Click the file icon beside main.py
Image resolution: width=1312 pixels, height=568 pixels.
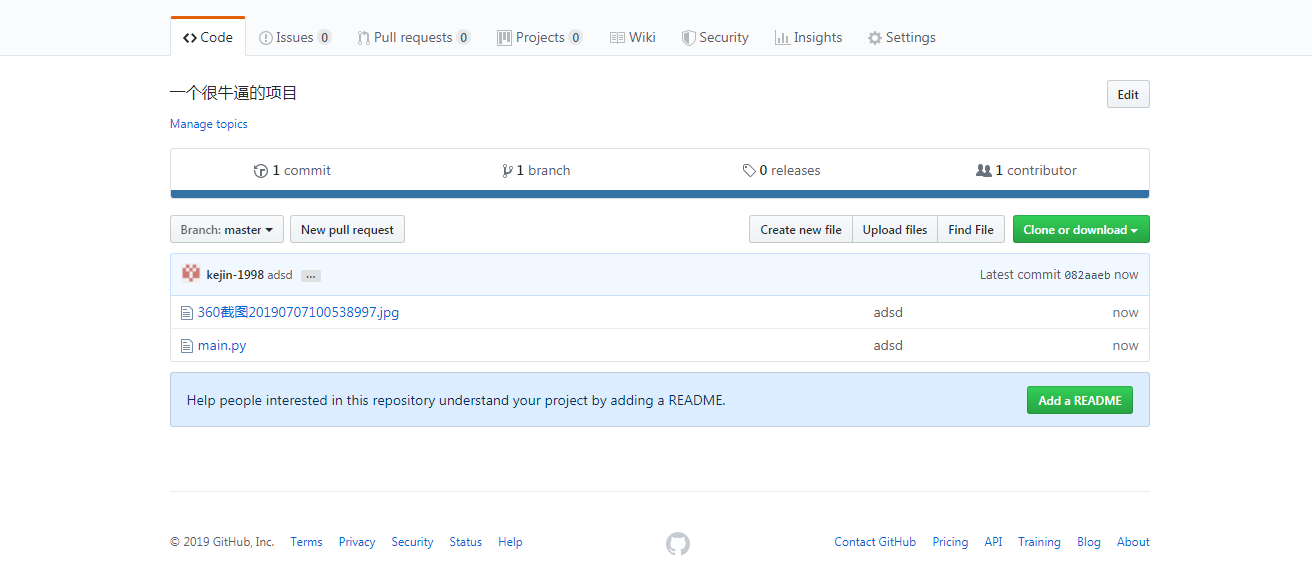187,346
